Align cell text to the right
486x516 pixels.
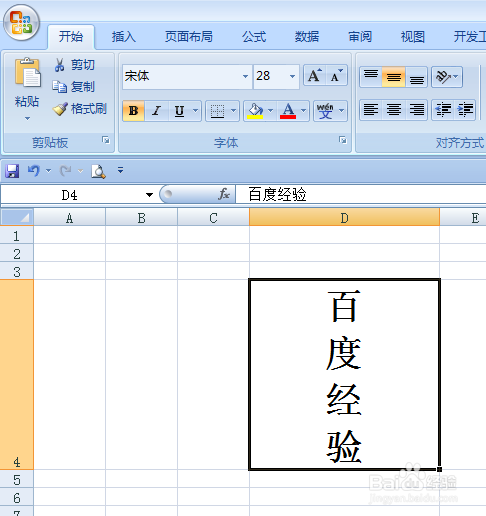[x=417, y=110]
